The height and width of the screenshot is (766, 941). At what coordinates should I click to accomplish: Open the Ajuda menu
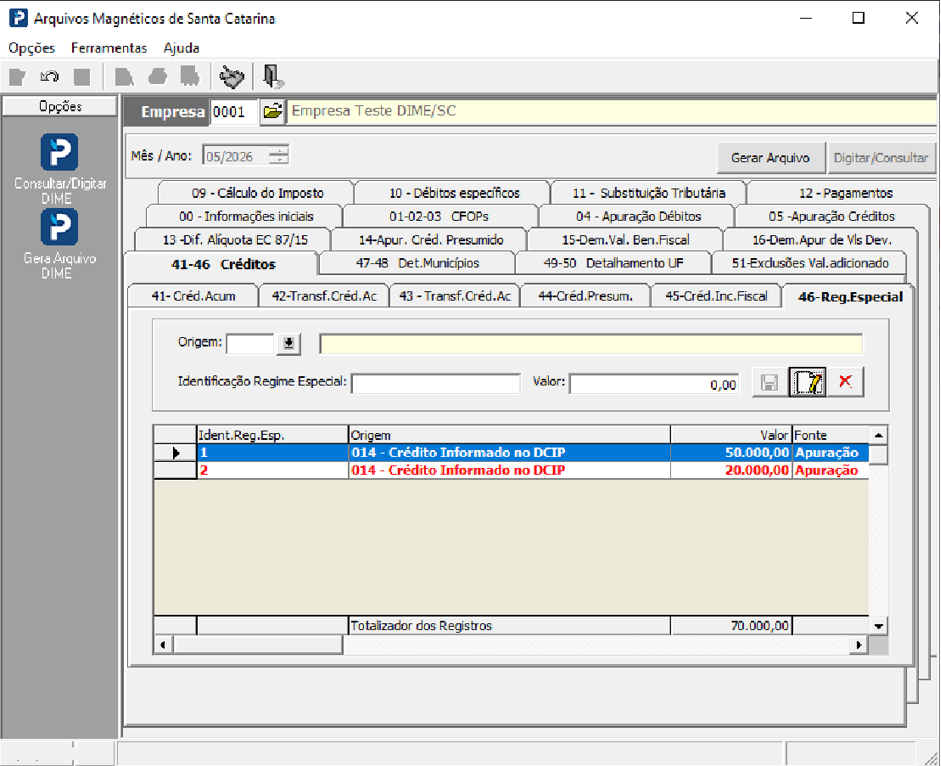coord(181,48)
